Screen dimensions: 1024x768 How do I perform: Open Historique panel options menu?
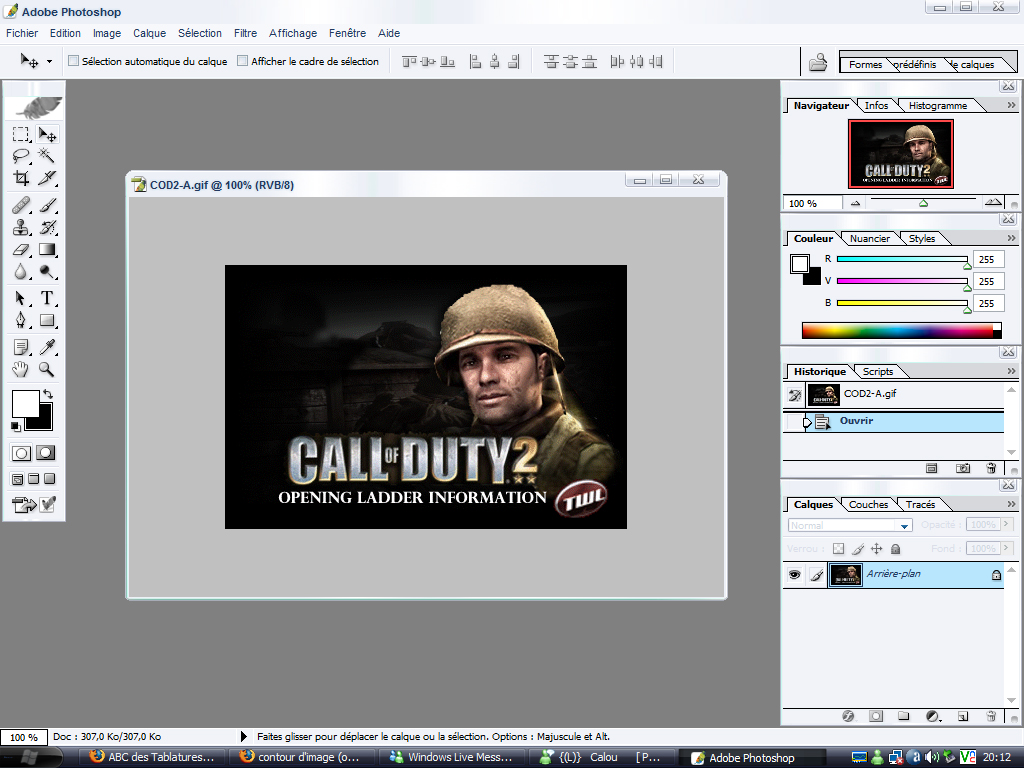(x=1011, y=371)
